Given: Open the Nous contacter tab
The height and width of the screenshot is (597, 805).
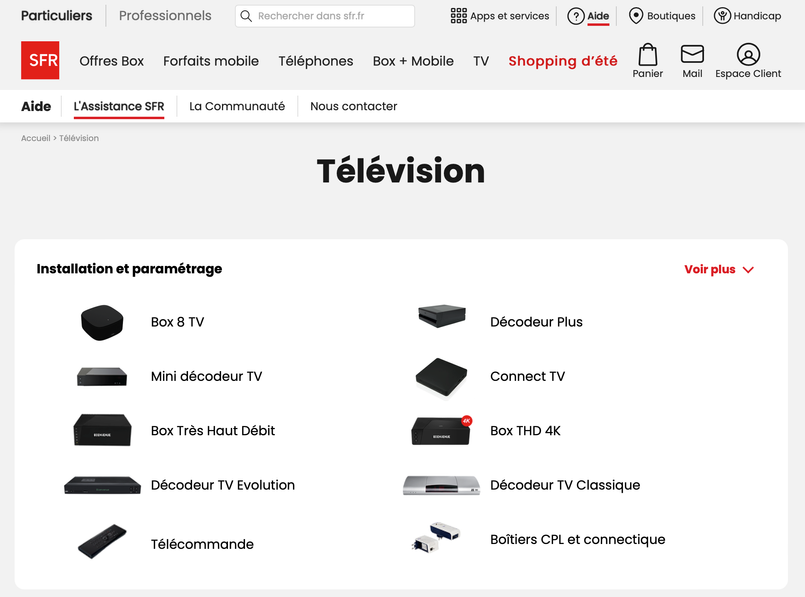Looking at the screenshot, I should click(x=353, y=107).
